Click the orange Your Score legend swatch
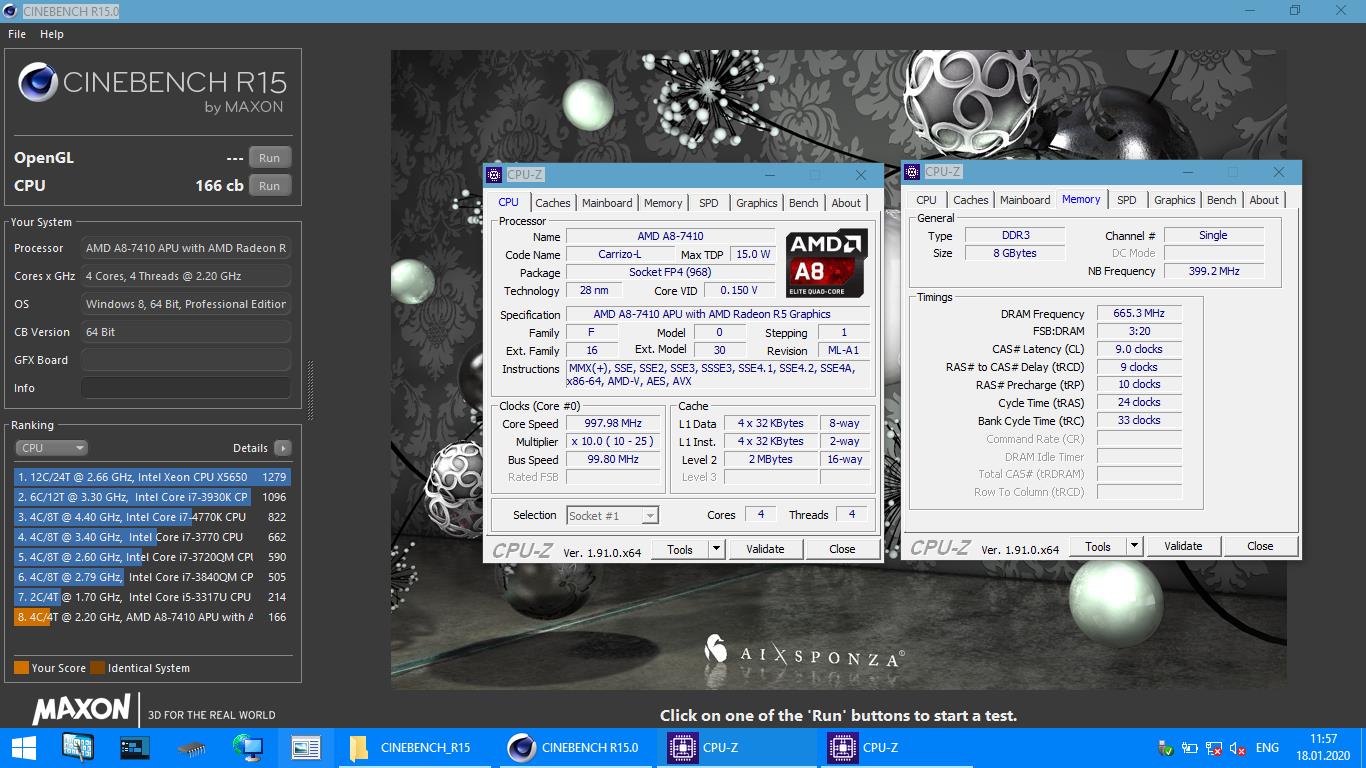Screen dimensions: 1366x768 21,668
